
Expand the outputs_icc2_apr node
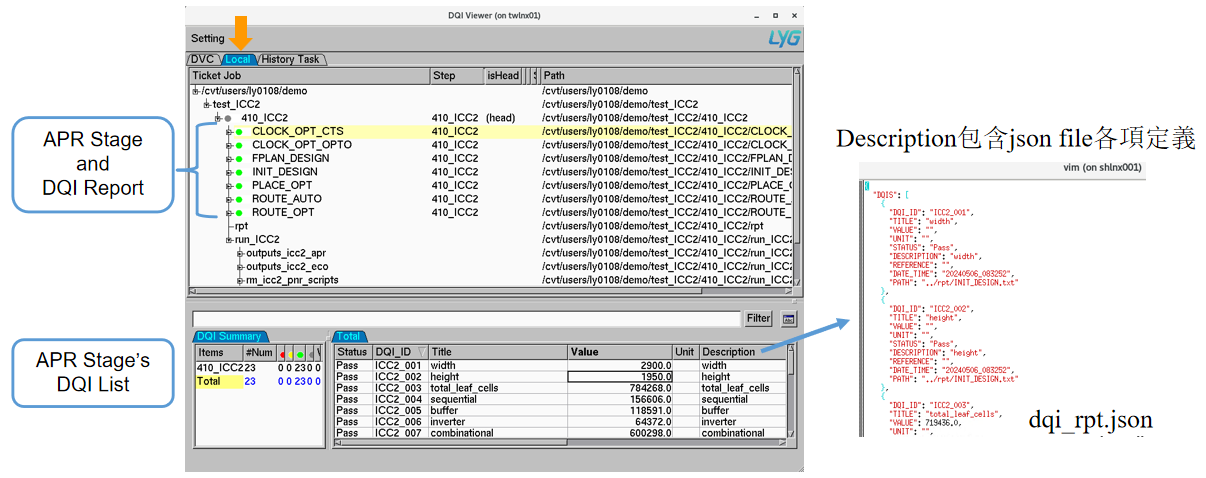point(240,254)
